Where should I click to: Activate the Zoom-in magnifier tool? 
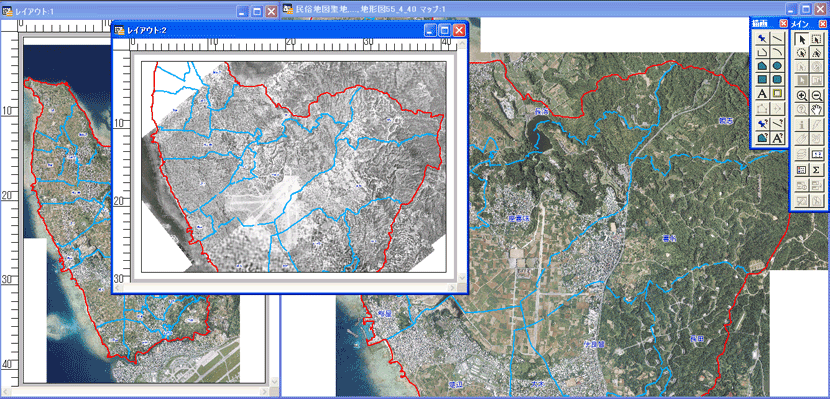tap(801, 96)
